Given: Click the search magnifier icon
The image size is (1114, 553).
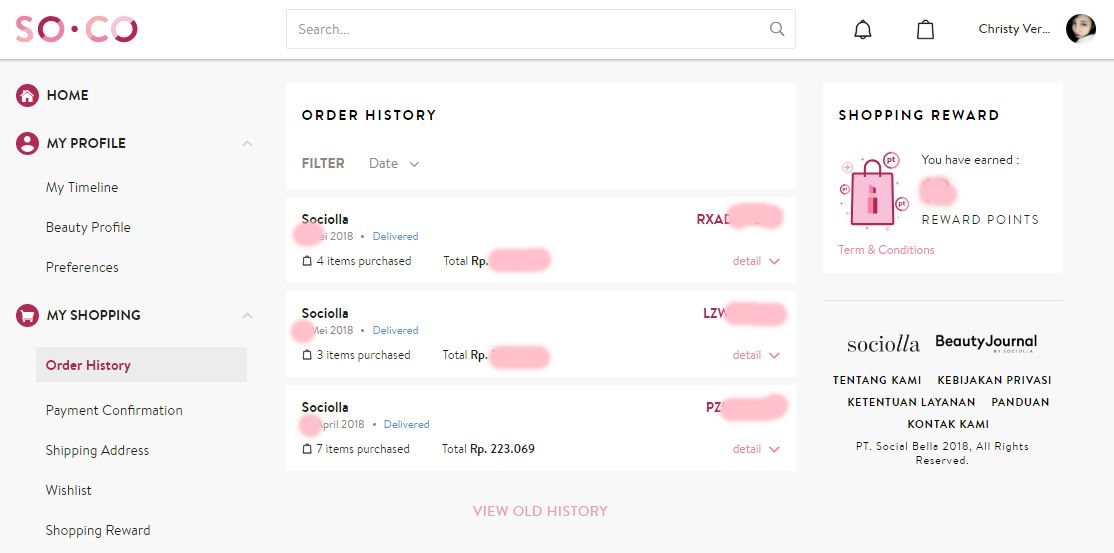Looking at the screenshot, I should click(x=777, y=29).
